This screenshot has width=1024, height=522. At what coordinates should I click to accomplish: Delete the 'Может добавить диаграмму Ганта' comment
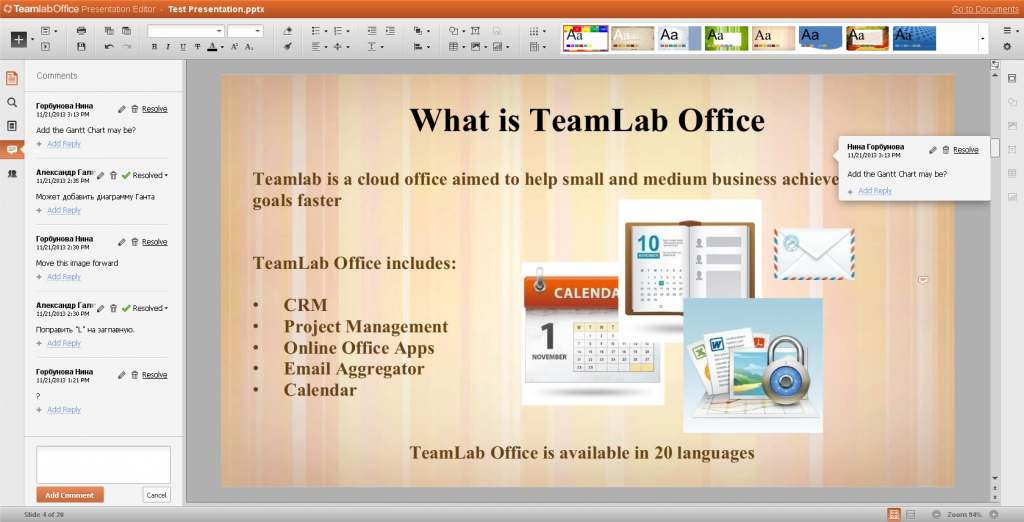[113, 175]
